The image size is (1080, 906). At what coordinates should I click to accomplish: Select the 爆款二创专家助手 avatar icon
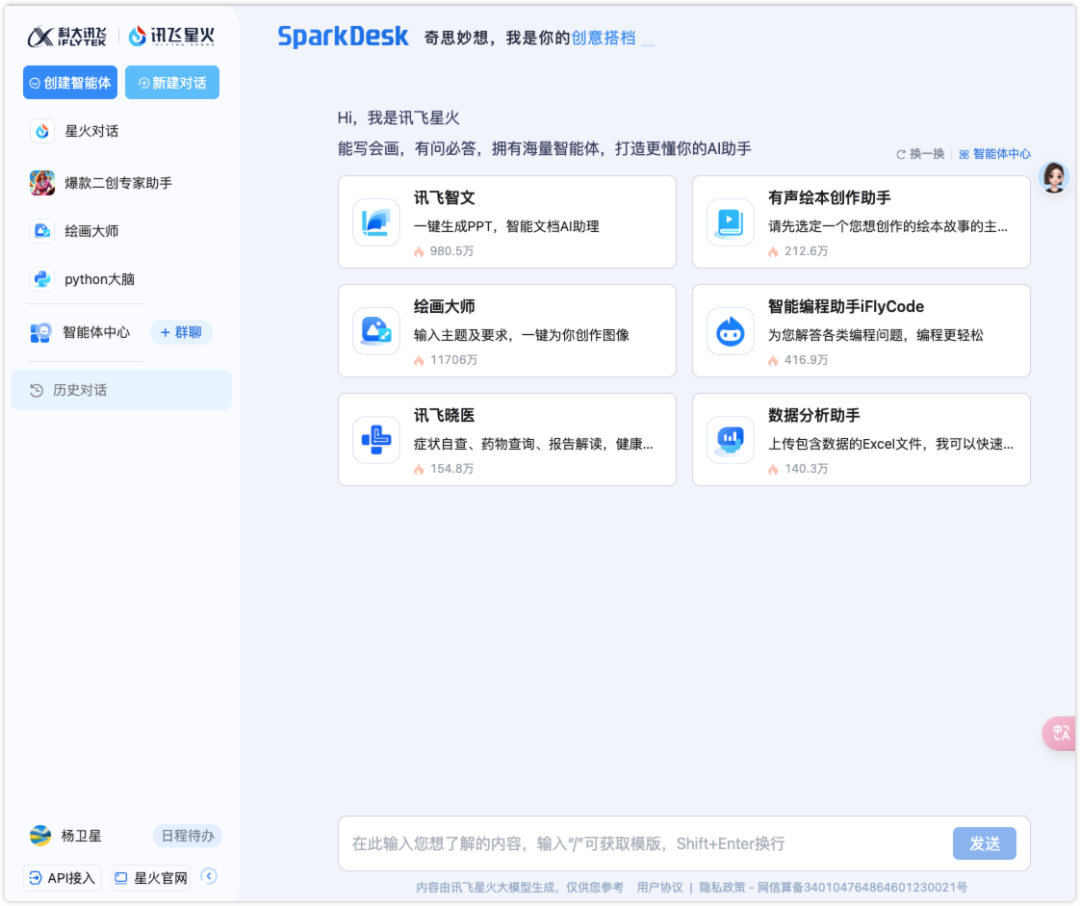tap(41, 181)
